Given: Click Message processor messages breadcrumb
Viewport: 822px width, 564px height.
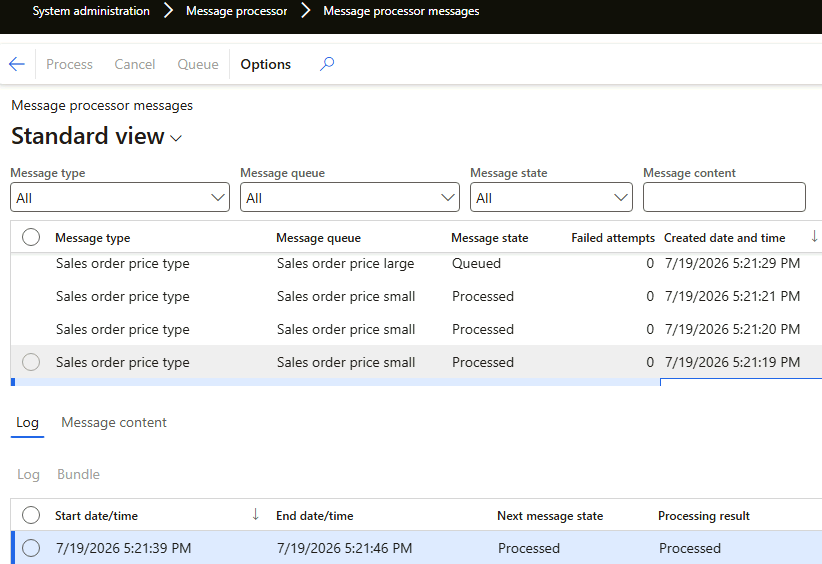Looking at the screenshot, I should pos(401,10).
